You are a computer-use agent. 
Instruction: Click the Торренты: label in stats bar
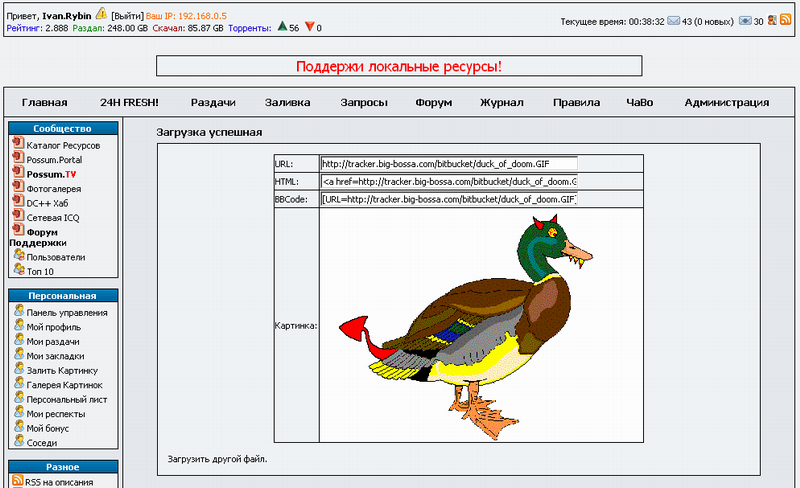[x=250, y=28]
